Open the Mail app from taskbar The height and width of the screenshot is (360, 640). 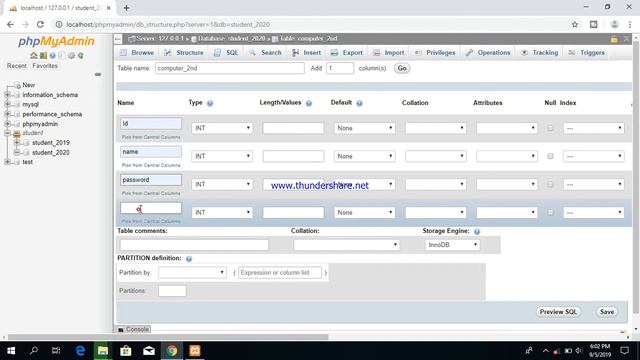point(149,351)
